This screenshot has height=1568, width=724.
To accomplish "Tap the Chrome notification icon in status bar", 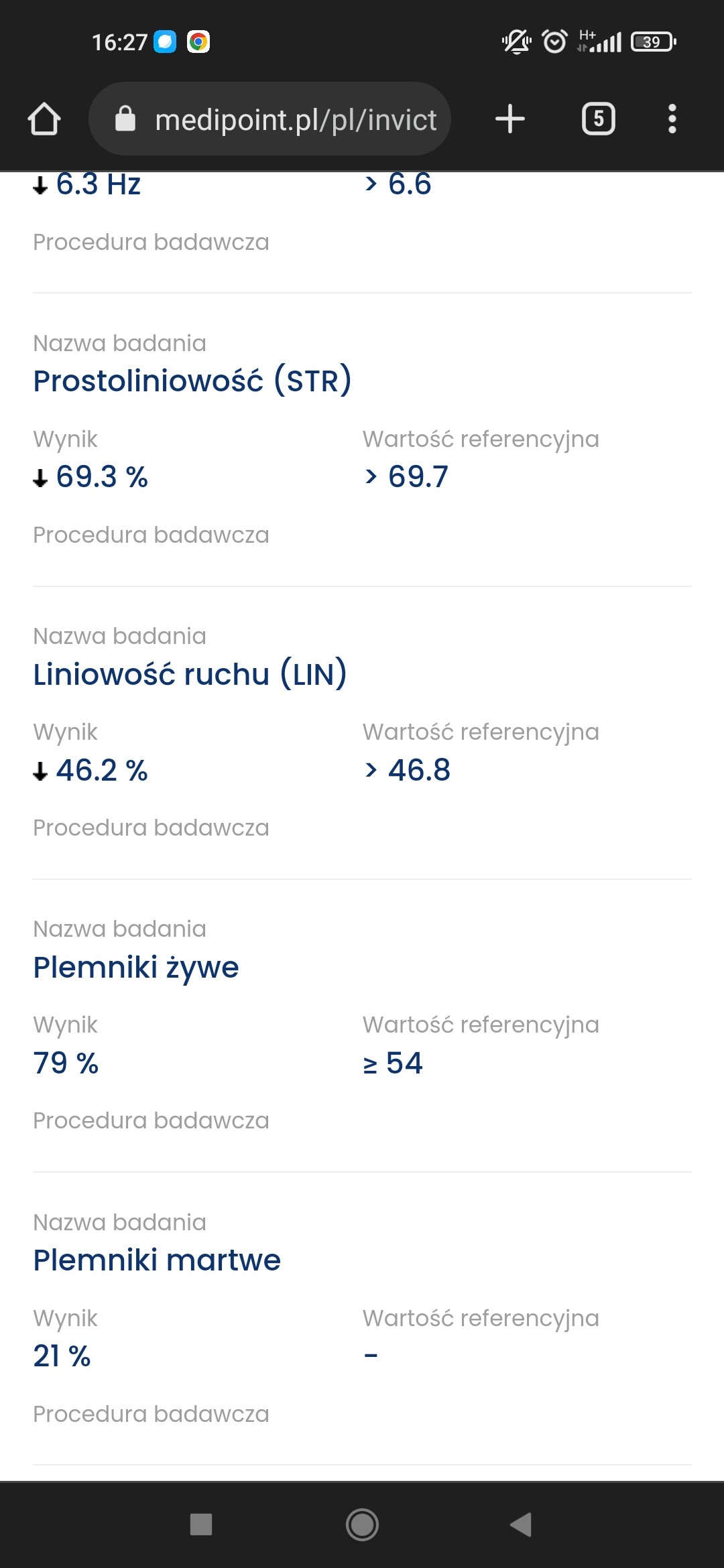I will pyautogui.click(x=198, y=42).
